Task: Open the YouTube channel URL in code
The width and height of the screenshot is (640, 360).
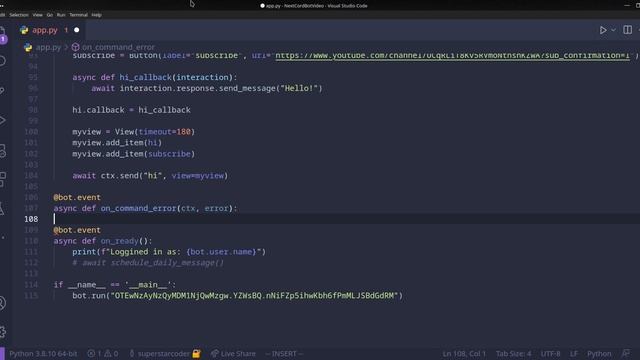Action: tap(452, 56)
